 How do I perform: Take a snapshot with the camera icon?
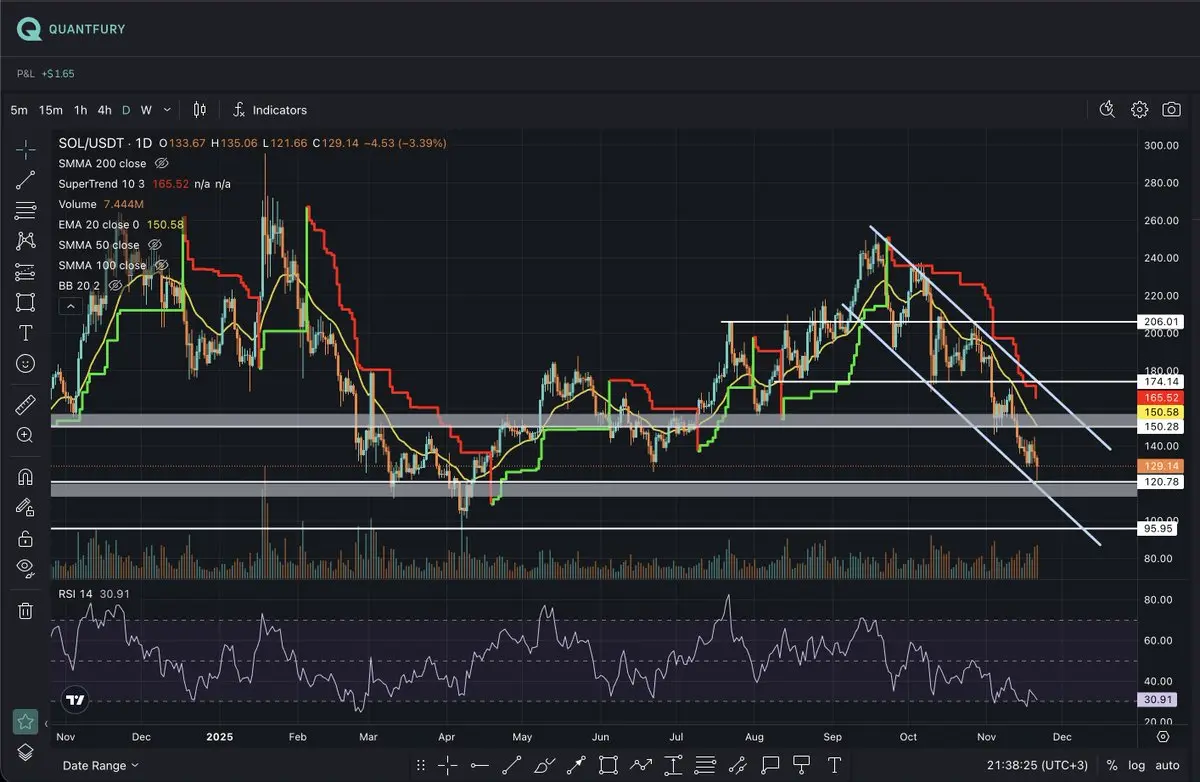pos(1171,110)
